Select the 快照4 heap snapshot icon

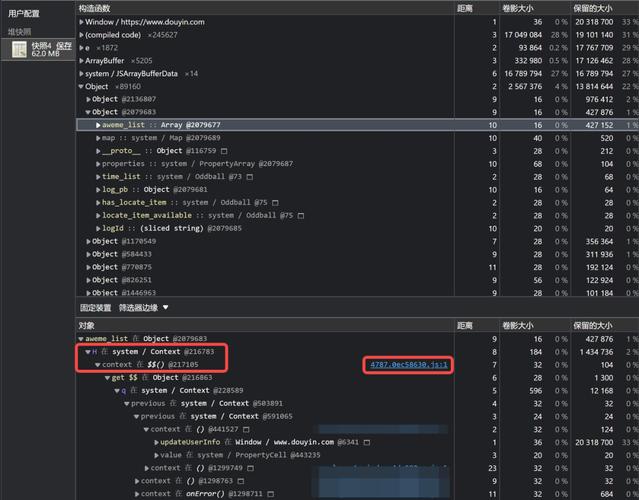(19, 49)
